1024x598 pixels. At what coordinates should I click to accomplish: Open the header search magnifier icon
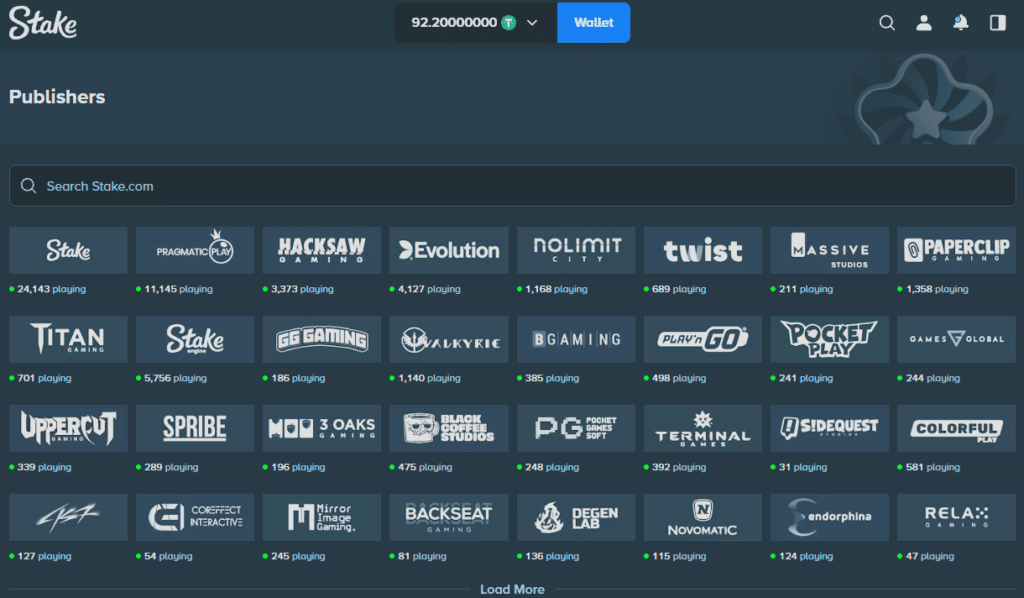pyautogui.click(x=886, y=23)
